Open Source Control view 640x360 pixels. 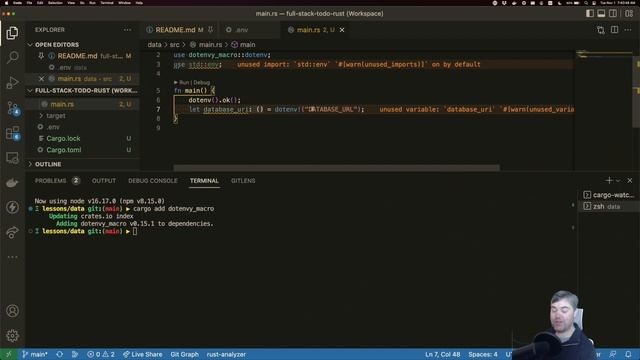click(x=12, y=108)
